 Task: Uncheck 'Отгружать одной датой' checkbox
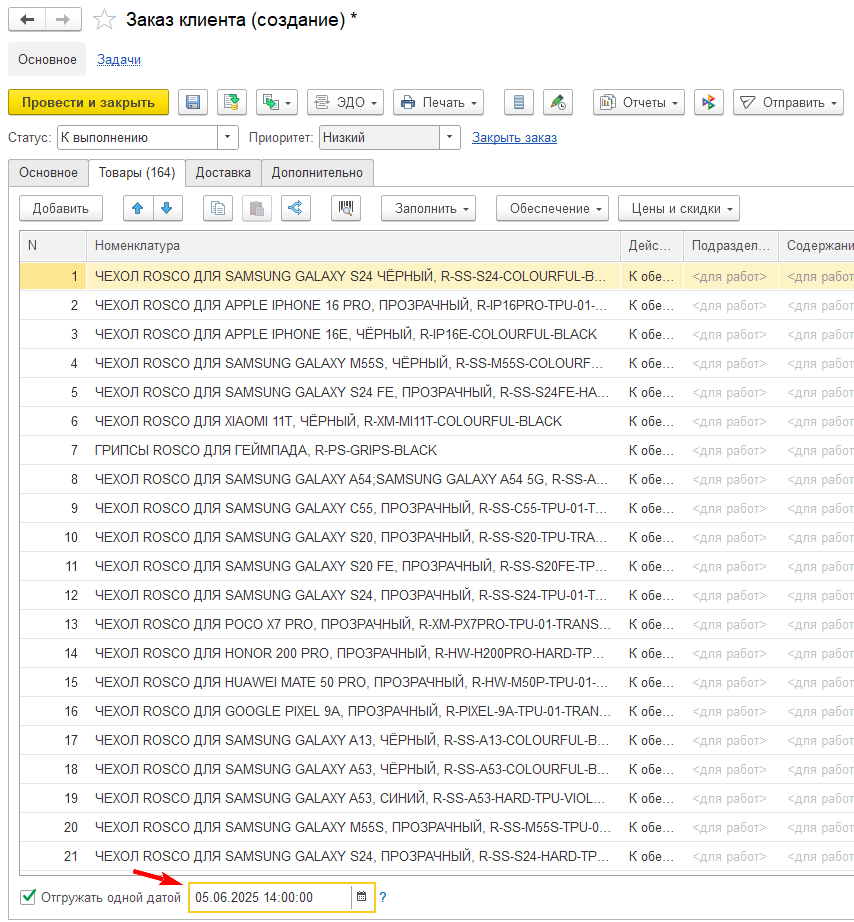[29, 897]
